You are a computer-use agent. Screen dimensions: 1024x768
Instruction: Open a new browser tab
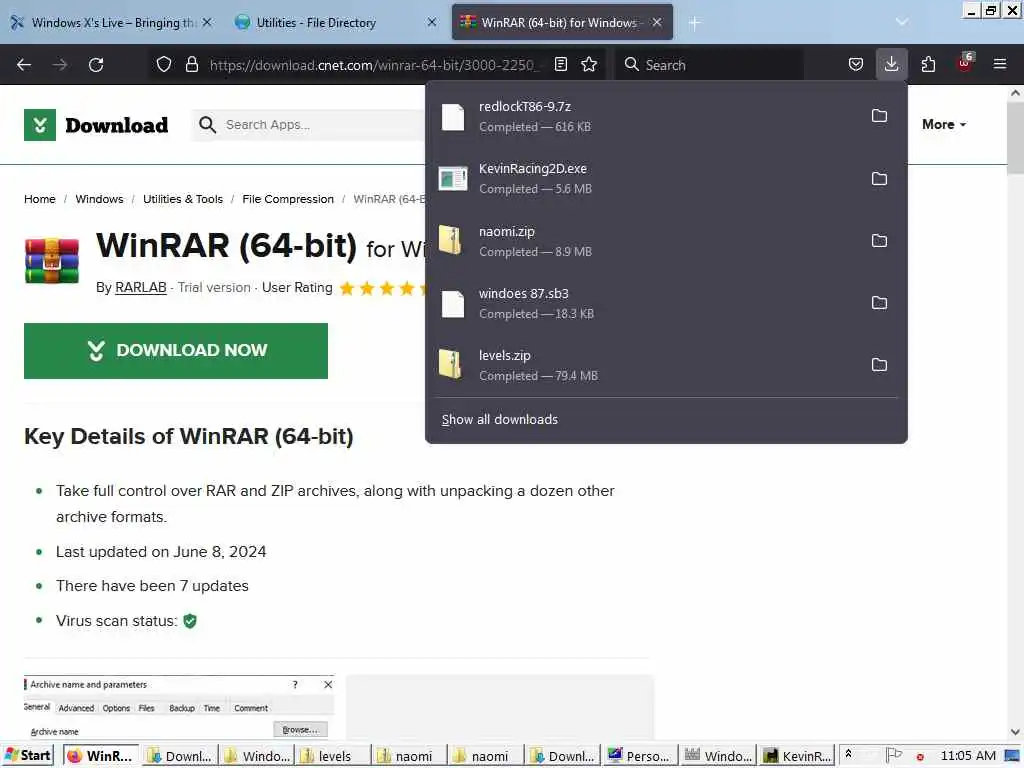click(x=695, y=23)
